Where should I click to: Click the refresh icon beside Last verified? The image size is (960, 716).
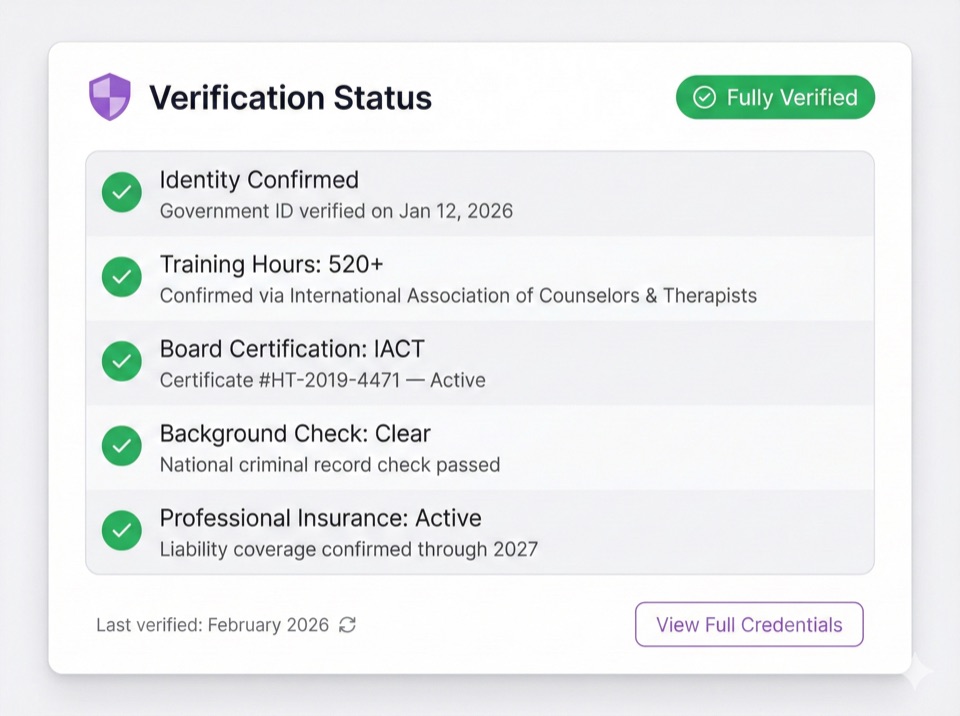tap(347, 624)
